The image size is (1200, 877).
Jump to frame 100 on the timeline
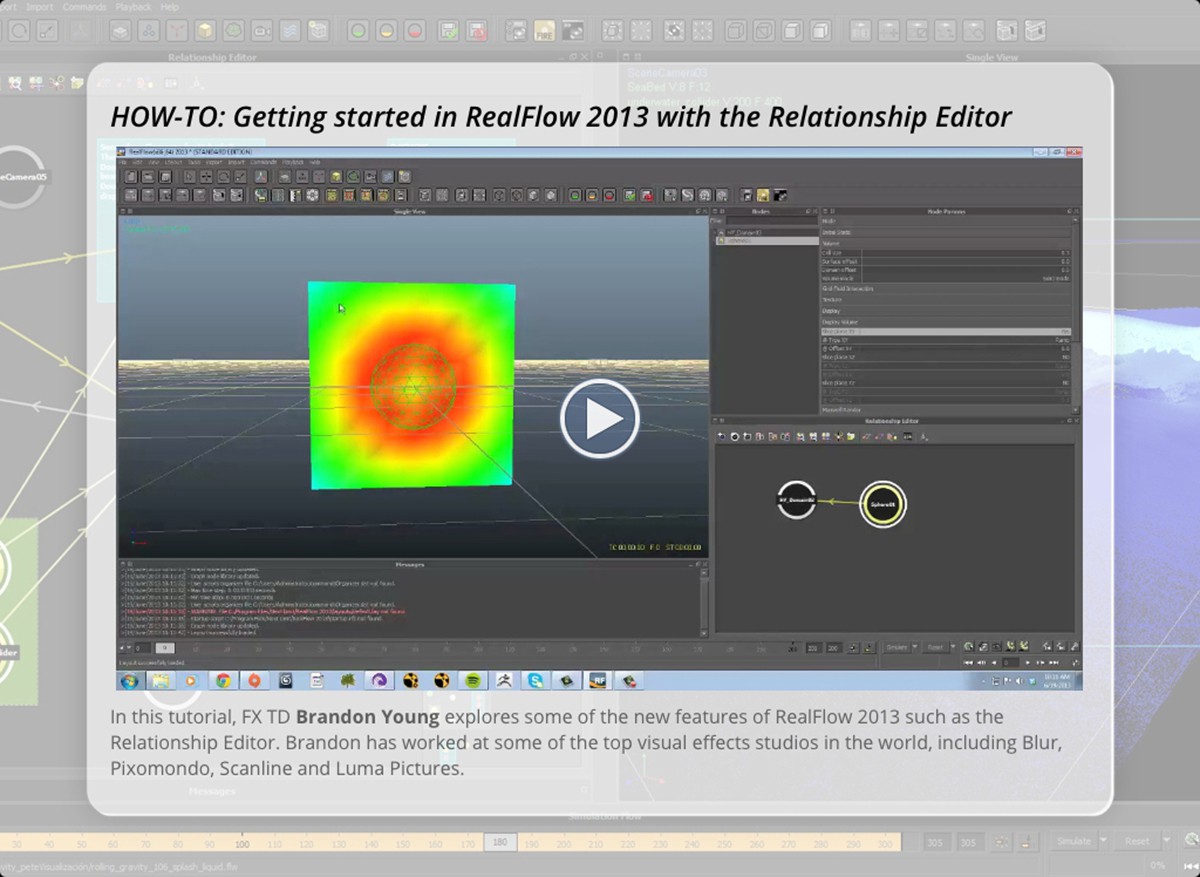tap(242, 844)
